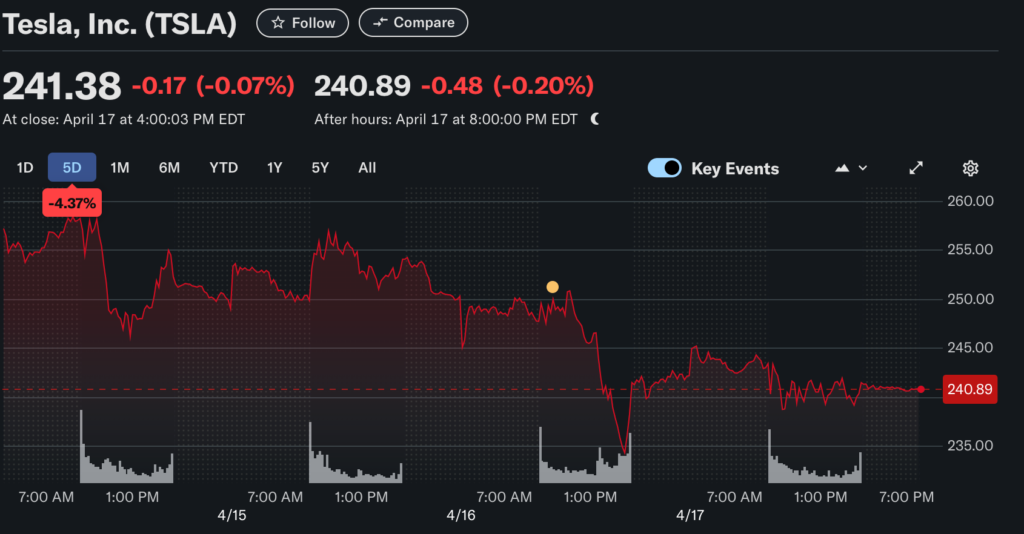Show the 5Y chart range
Image resolution: width=1024 pixels, height=534 pixels.
320,168
